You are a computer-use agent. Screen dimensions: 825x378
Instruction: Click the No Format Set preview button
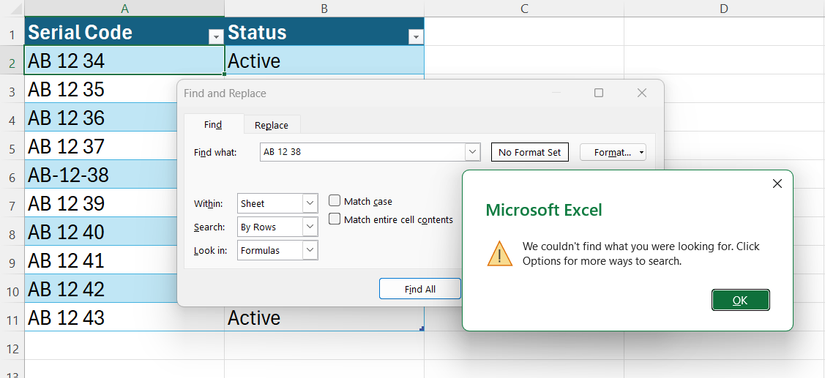[530, 153]
